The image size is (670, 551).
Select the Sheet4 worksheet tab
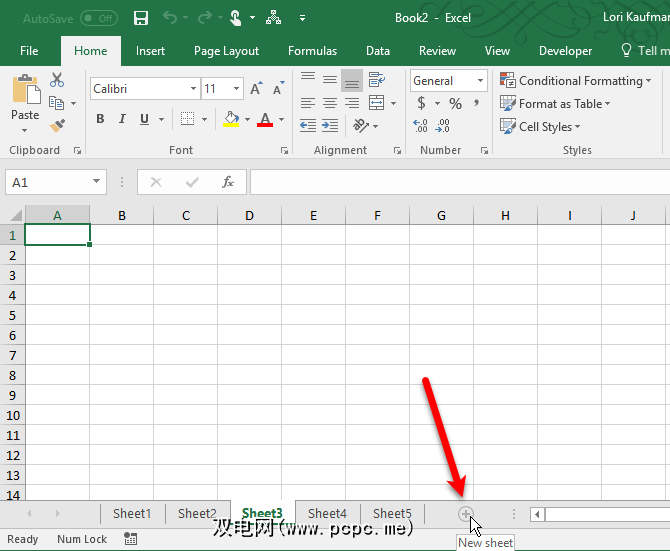(x=327, y=514)
